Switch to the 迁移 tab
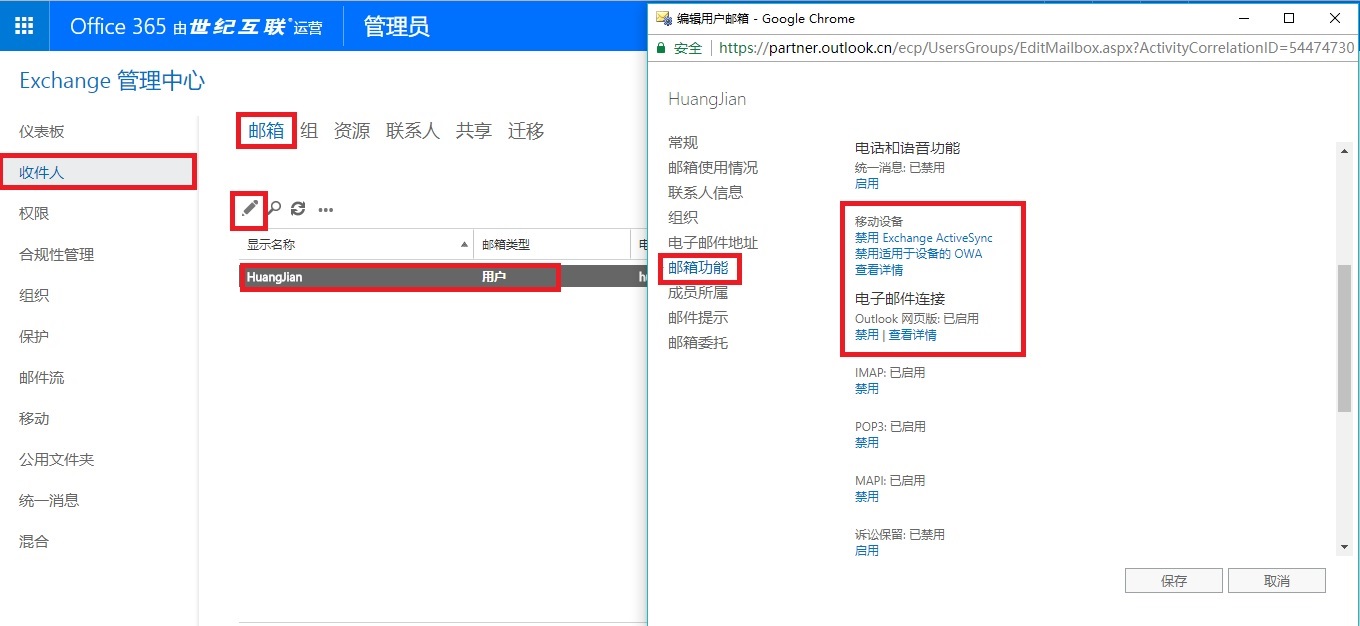Image resolution: width=1360 pixels, height=626 pixels. 526,131
